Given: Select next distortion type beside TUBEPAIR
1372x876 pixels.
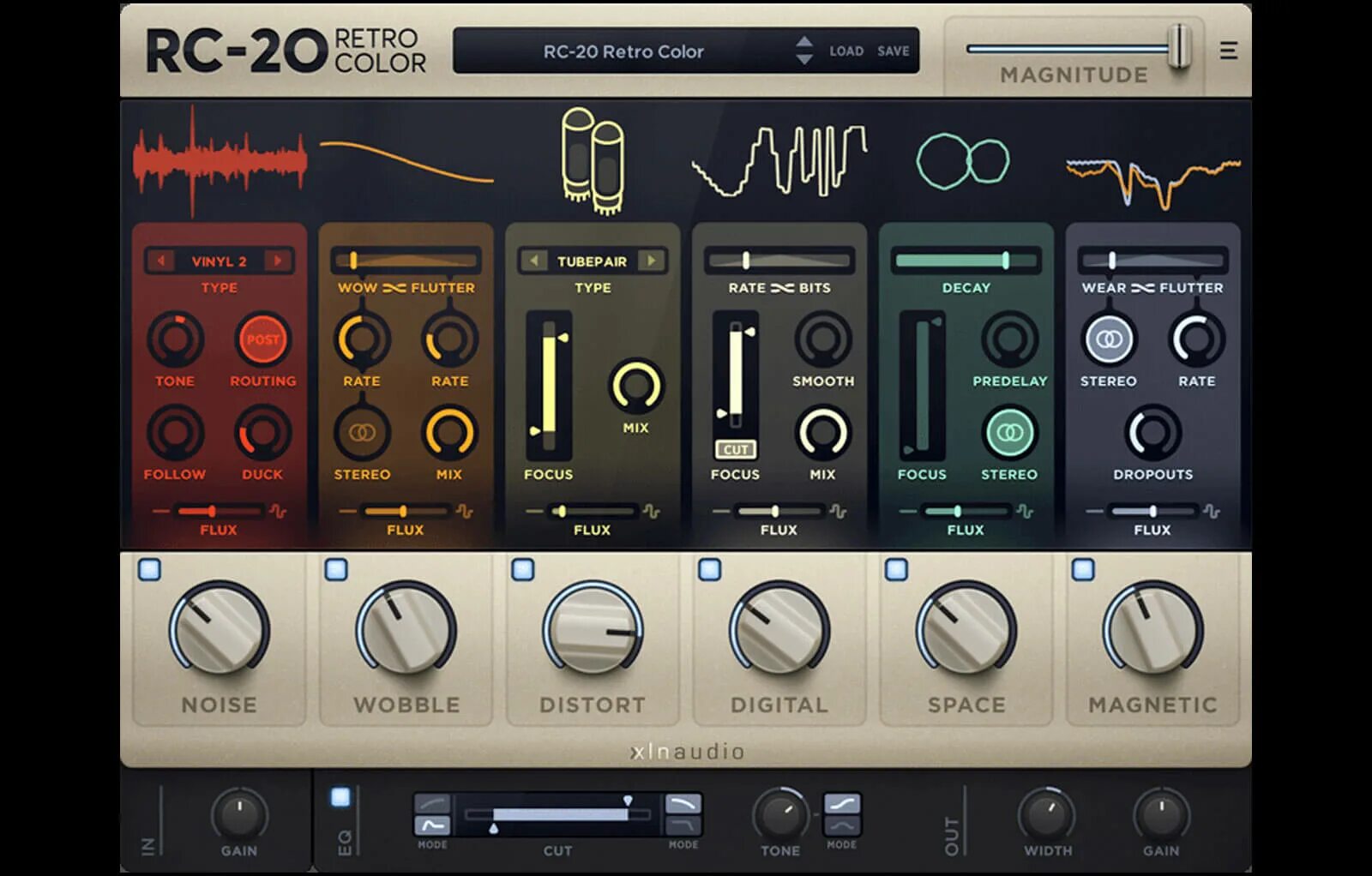Looking at the screenshot, I should pos(651,261).
